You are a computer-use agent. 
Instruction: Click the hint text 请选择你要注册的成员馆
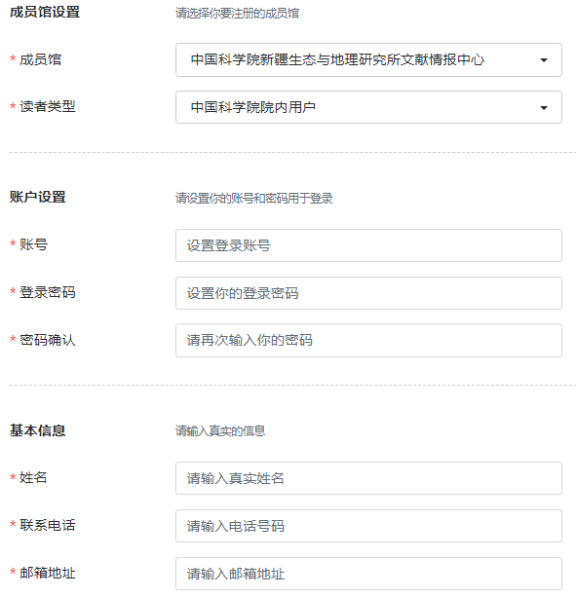(x=237, y=13)
